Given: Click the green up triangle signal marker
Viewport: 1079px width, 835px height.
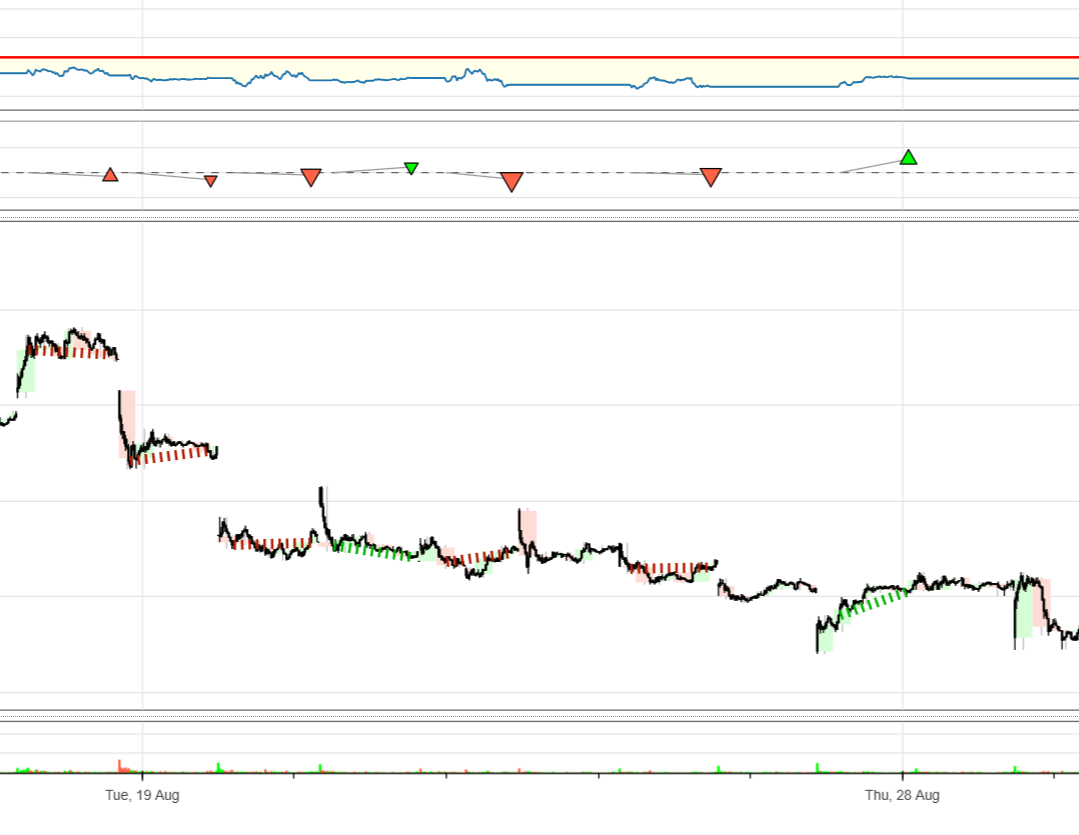Looking at the screenshot, I should coord(908,157).
